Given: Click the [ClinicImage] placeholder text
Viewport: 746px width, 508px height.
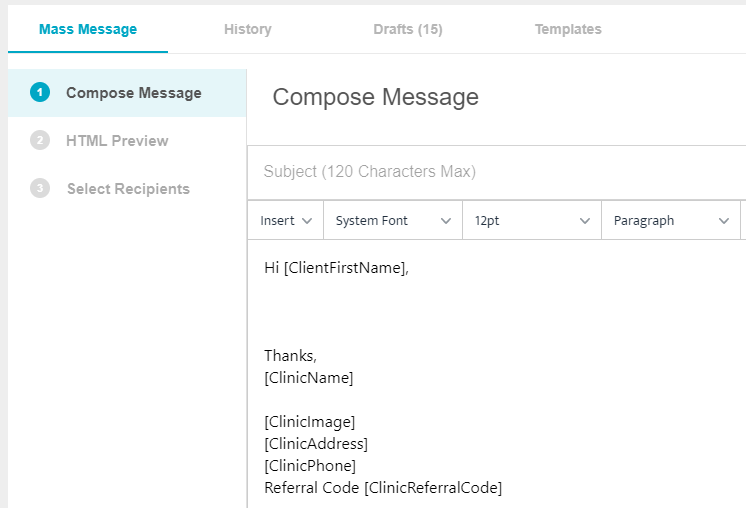Looking at the screenshot, I should 309,422.
